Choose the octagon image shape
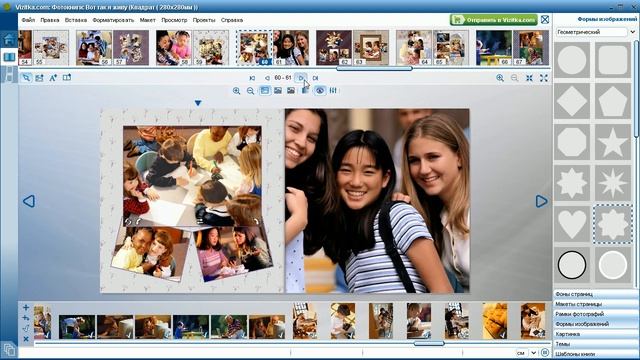Image resolution: width=640 pixels, height=360 pixels. (572, 142)
